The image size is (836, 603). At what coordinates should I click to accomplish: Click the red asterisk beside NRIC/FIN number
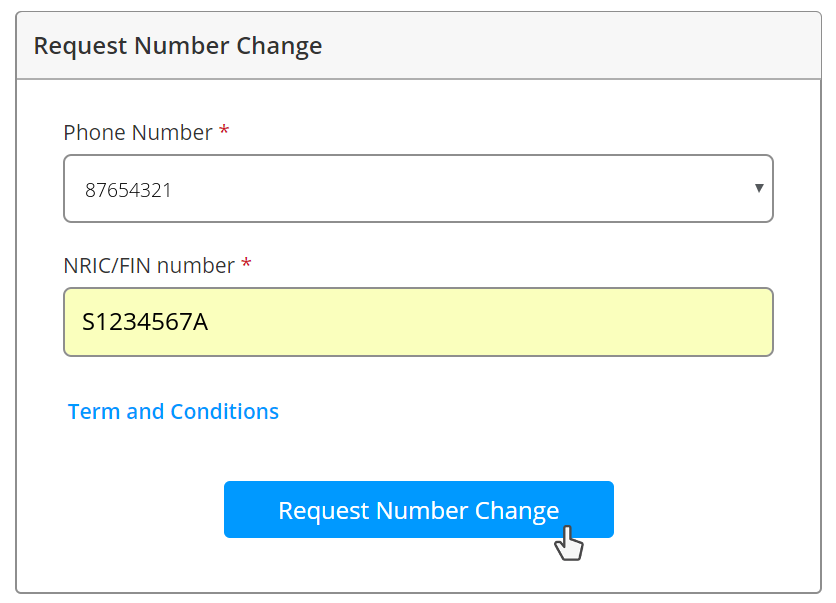tap(247, 266)
